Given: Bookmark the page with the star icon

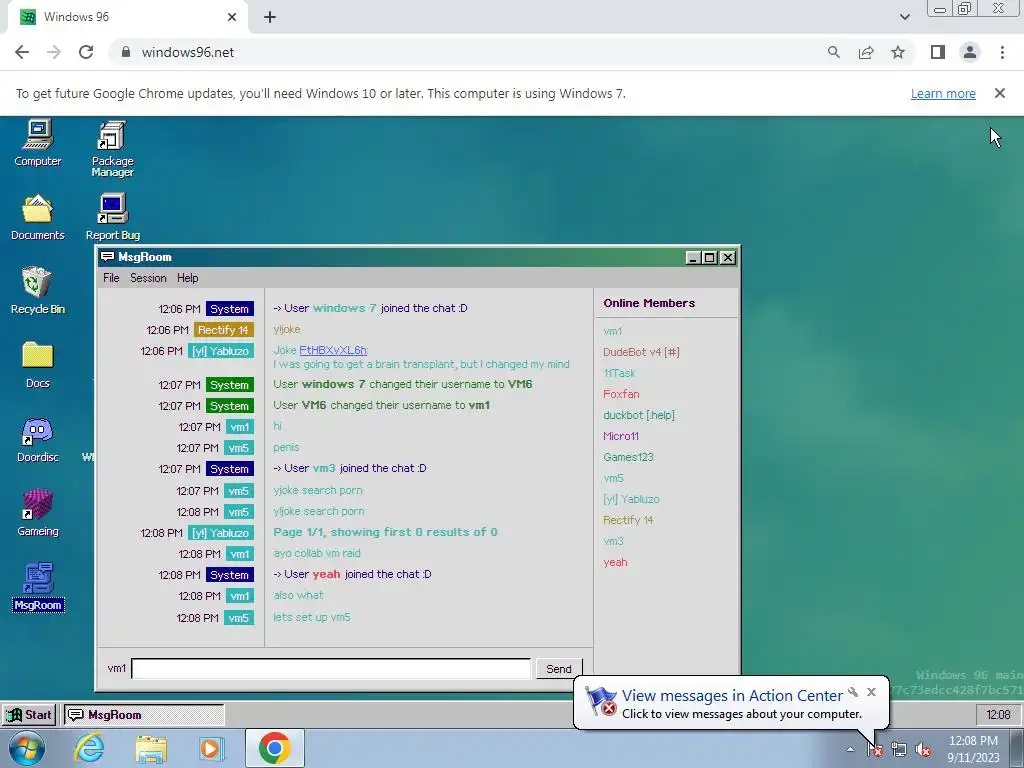Looking at the screenshot, I should [x=898, y=52].
